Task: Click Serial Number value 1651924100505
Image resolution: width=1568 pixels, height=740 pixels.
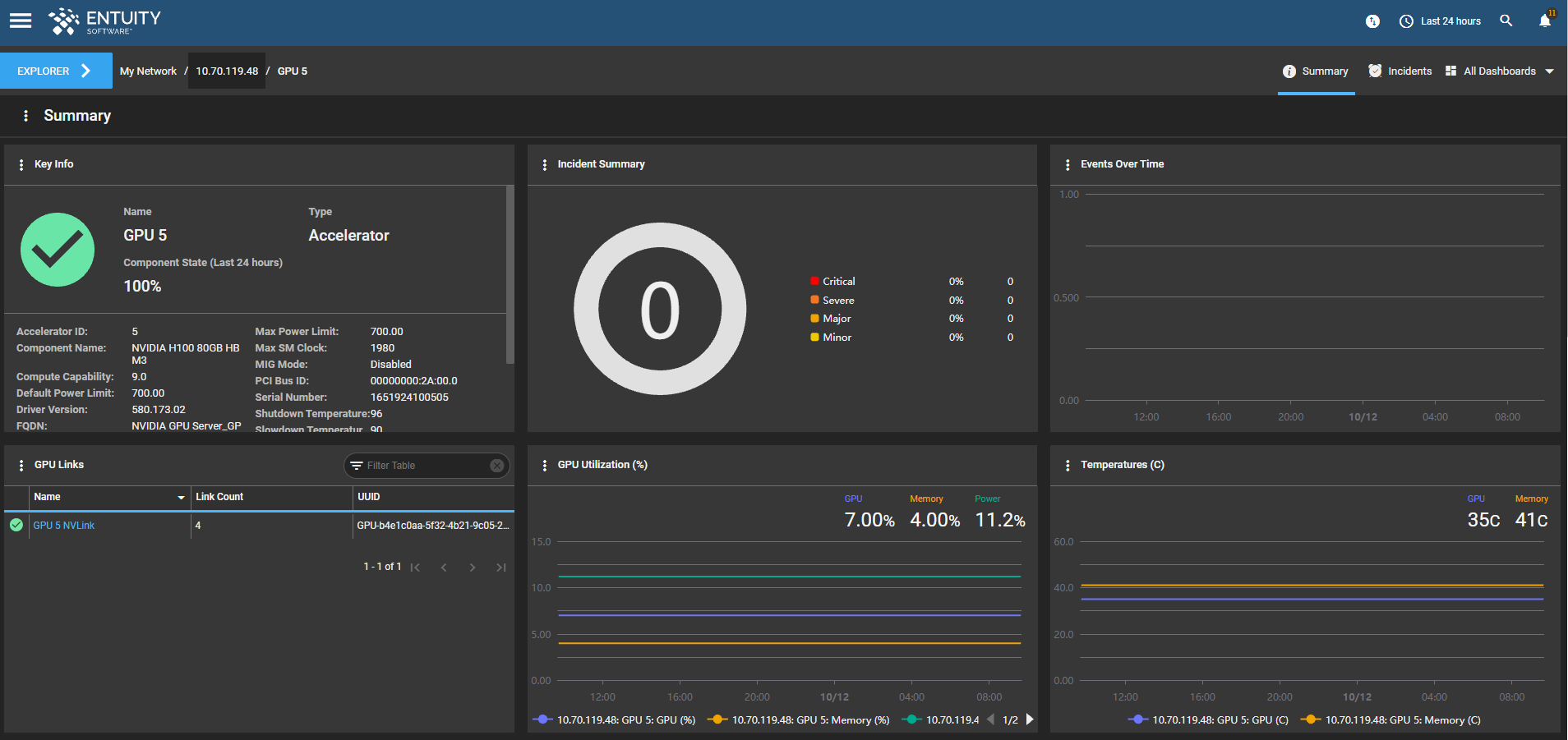Action: click(x=409, y=398)
